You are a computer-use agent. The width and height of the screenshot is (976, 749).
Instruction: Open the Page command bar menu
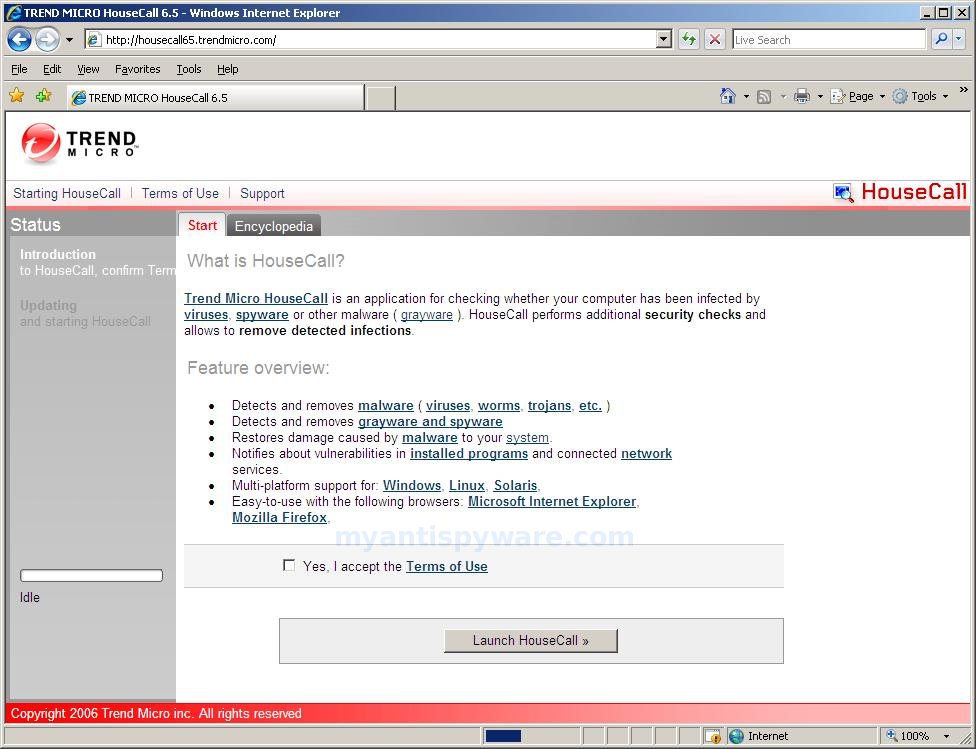click(x=857, y=97)
